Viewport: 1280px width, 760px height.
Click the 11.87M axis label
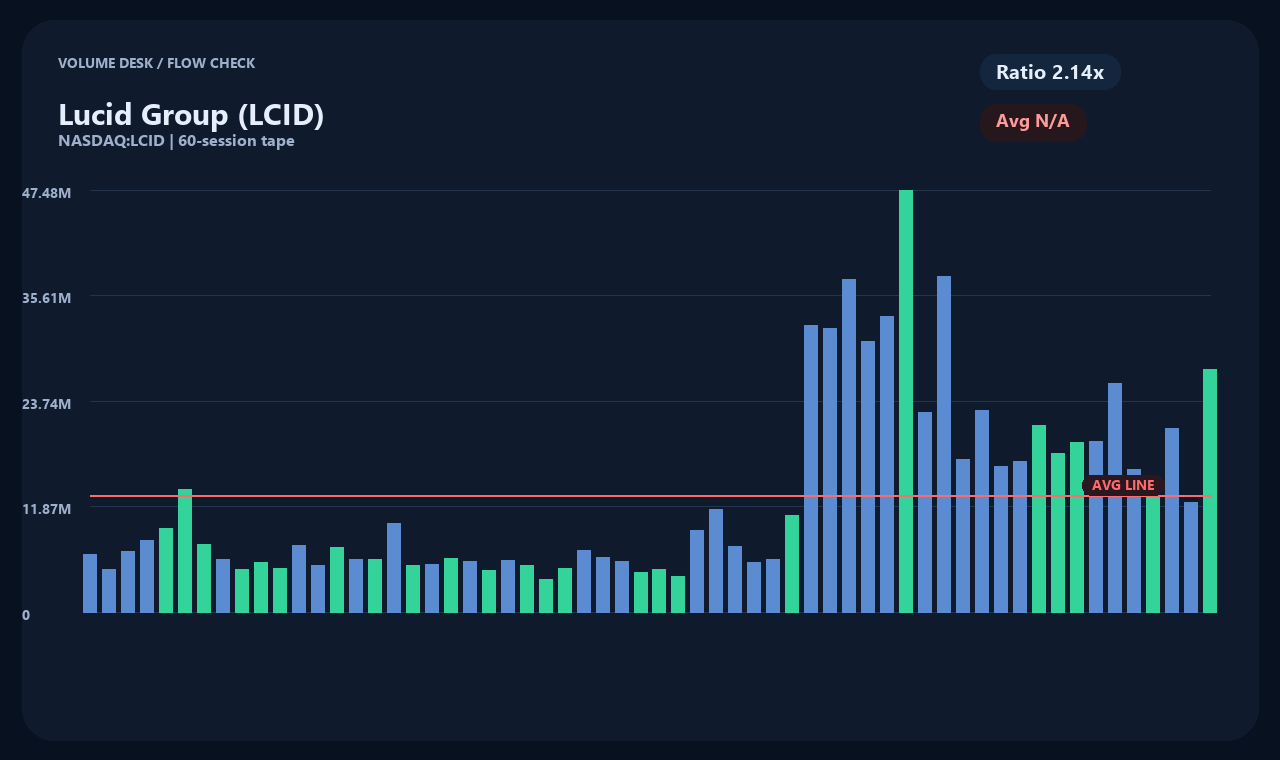point(47,509)
